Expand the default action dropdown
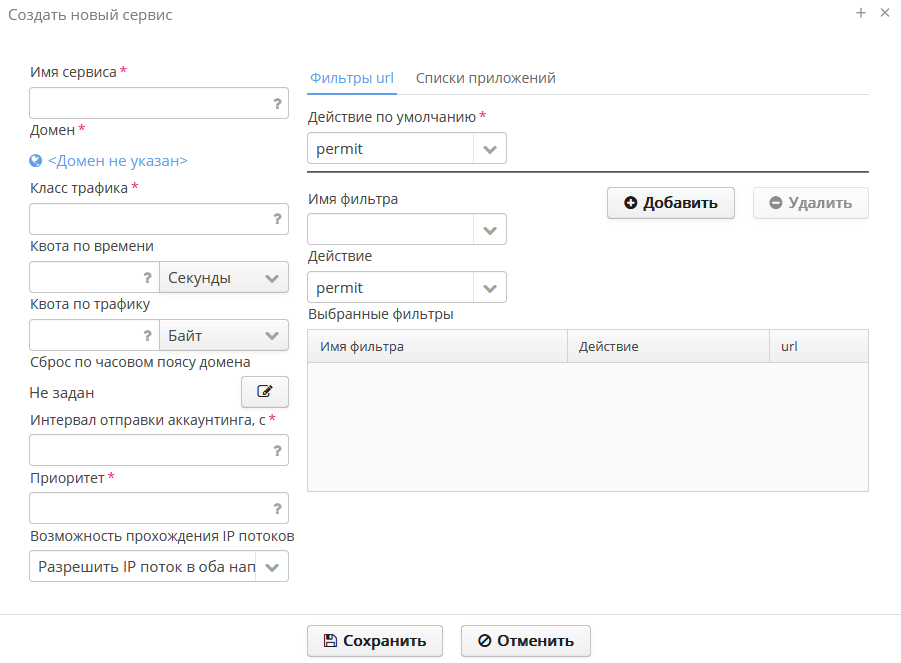The image size is (901, 663). [x=489, y=149]
